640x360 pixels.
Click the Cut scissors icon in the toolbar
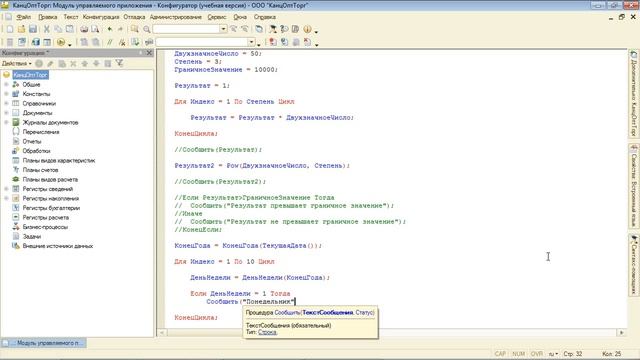click(47, 29)
